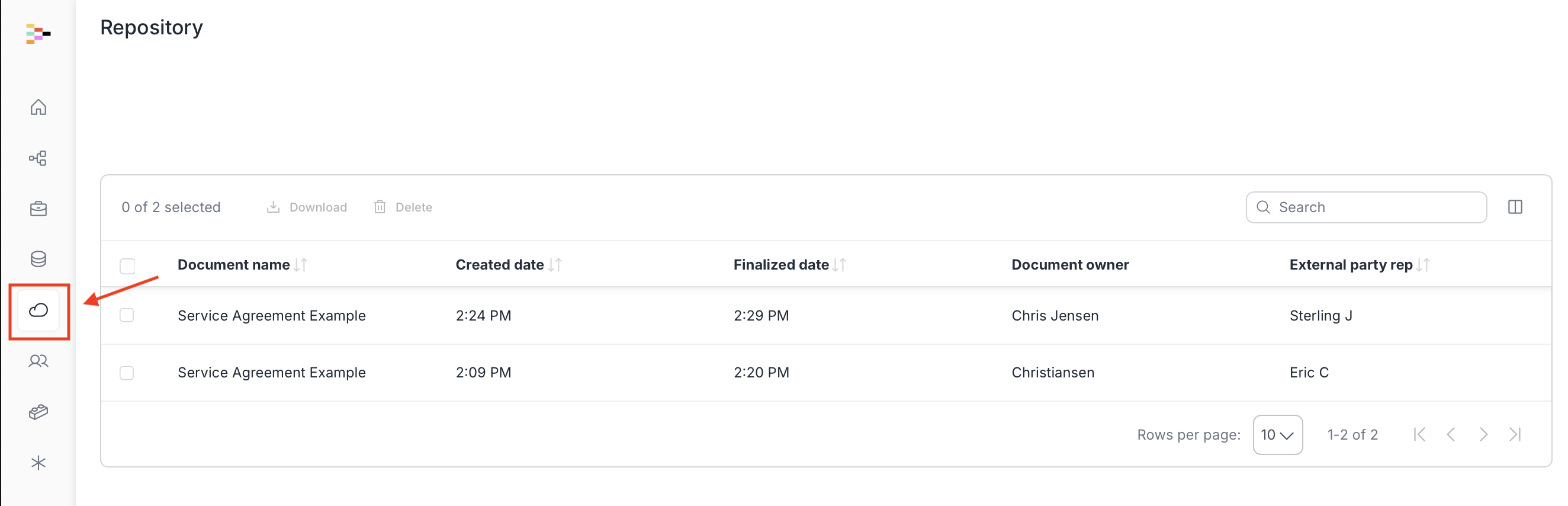Check the select-all header checkbox
1568x506 pixels.
pyautogui.click(x=127, y=266)
